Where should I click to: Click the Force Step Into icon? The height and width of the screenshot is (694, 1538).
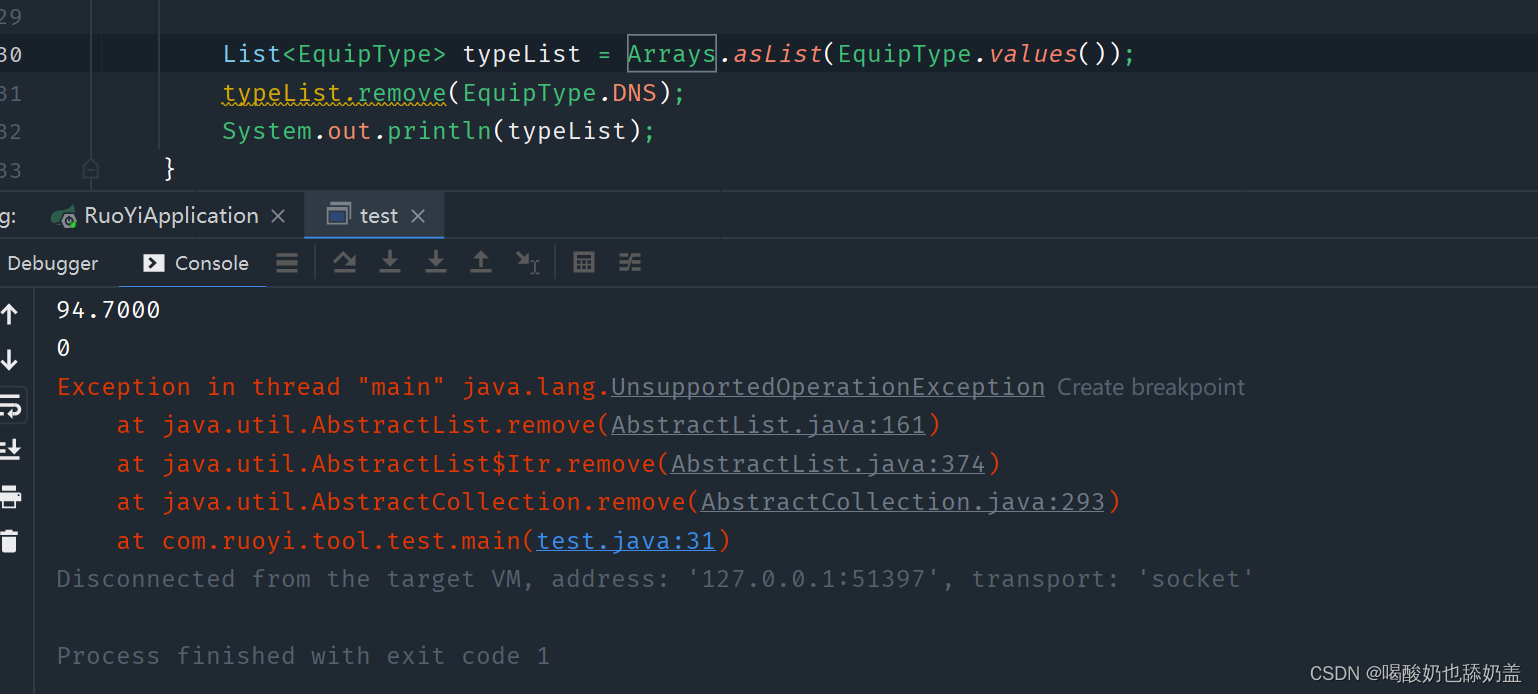(435, 262)
